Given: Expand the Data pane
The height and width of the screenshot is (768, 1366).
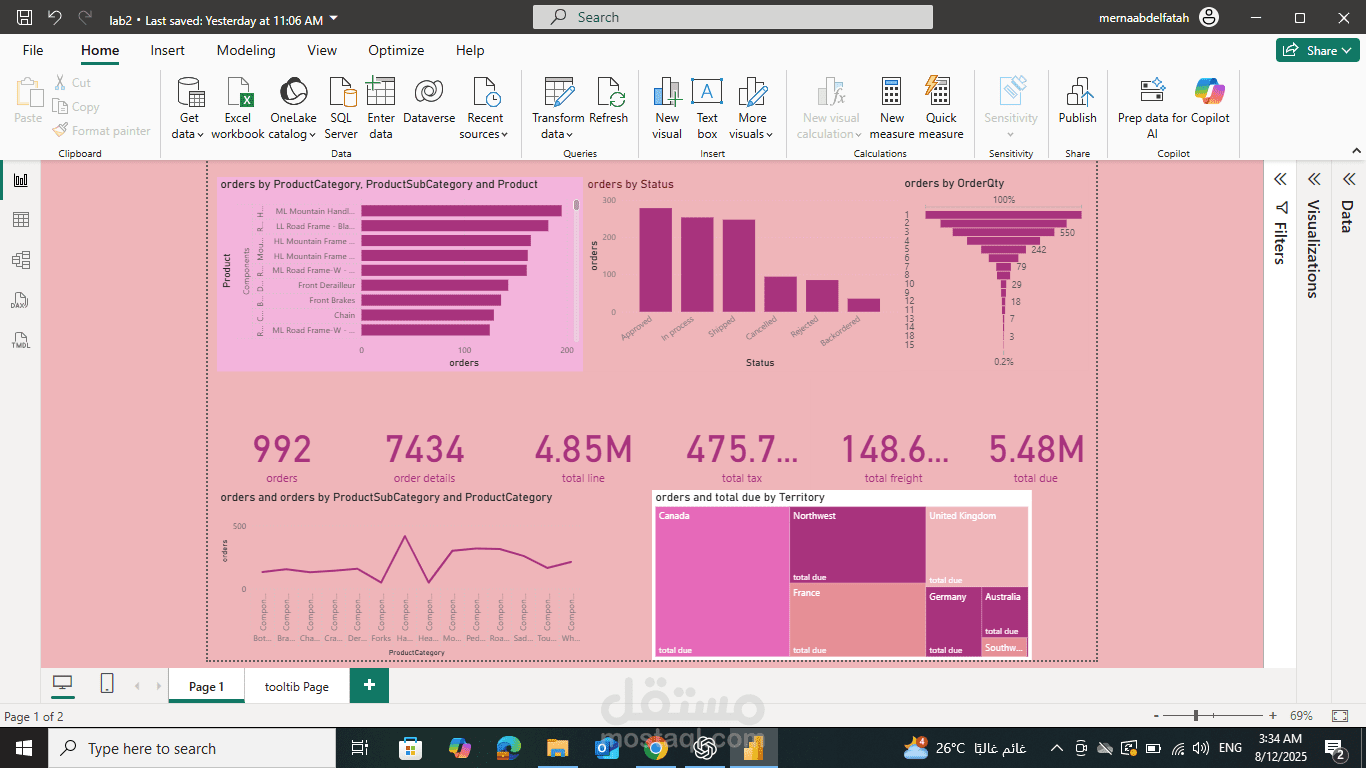Looking at the screenshot, I should (1349, 179).
